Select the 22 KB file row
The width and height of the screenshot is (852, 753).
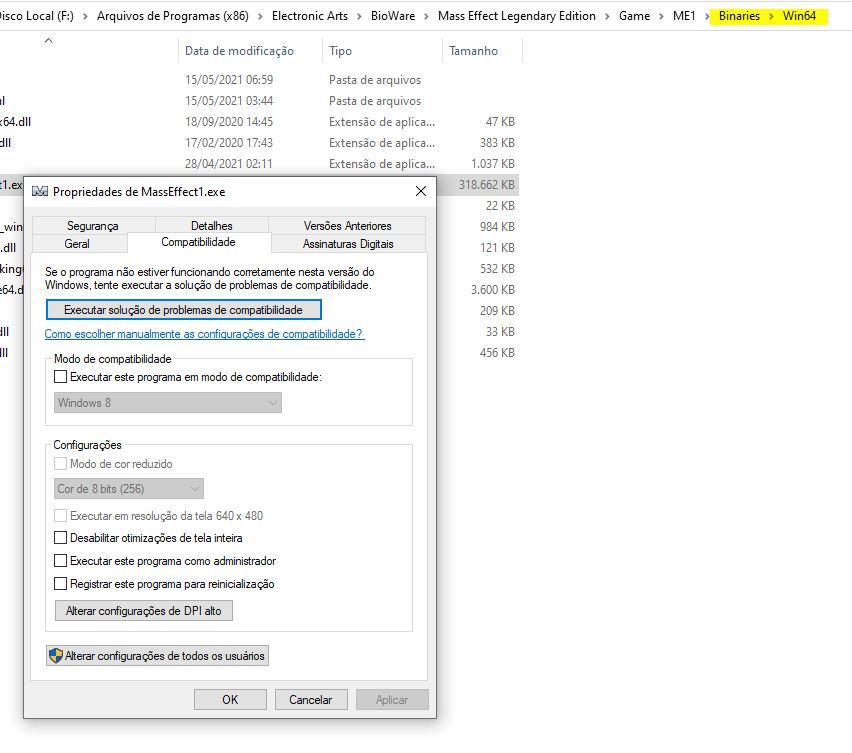point(478,206)
